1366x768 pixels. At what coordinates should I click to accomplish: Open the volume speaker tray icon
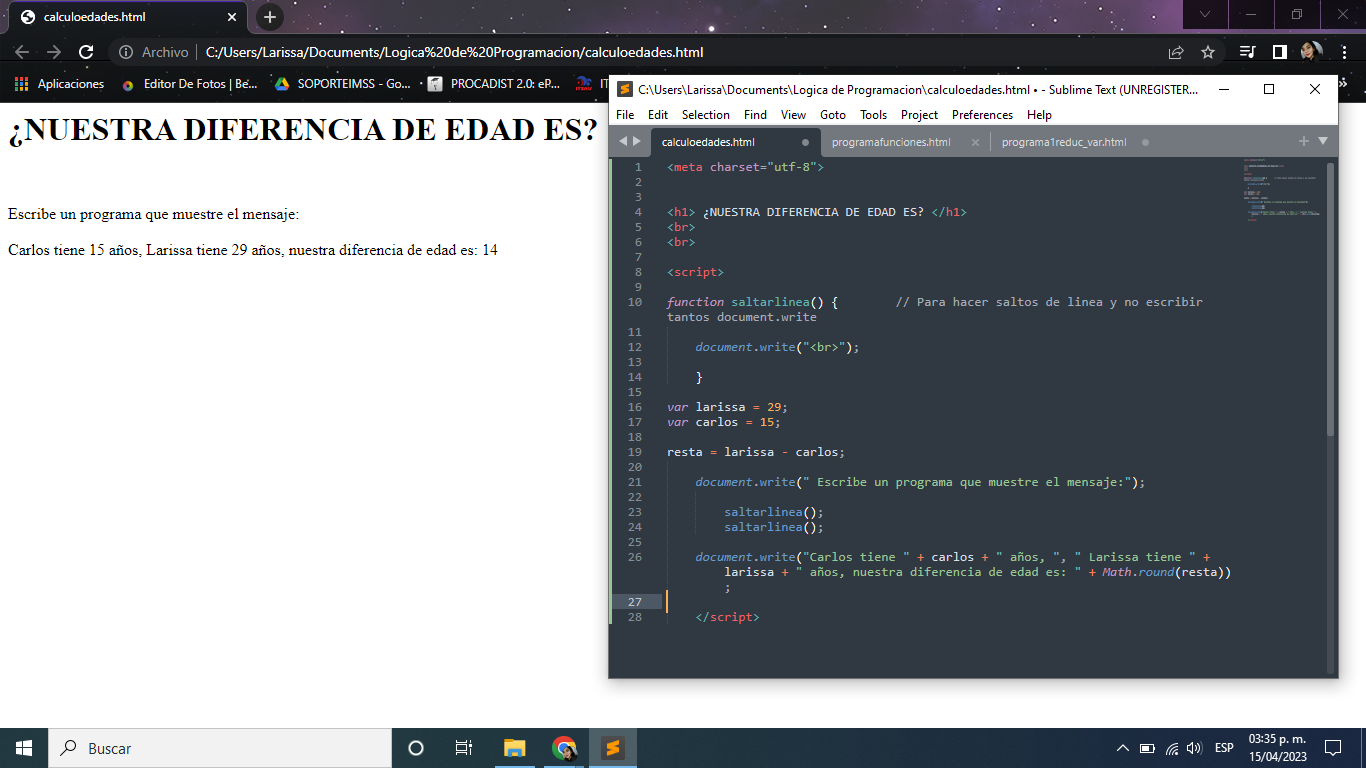coord(1193,748)
